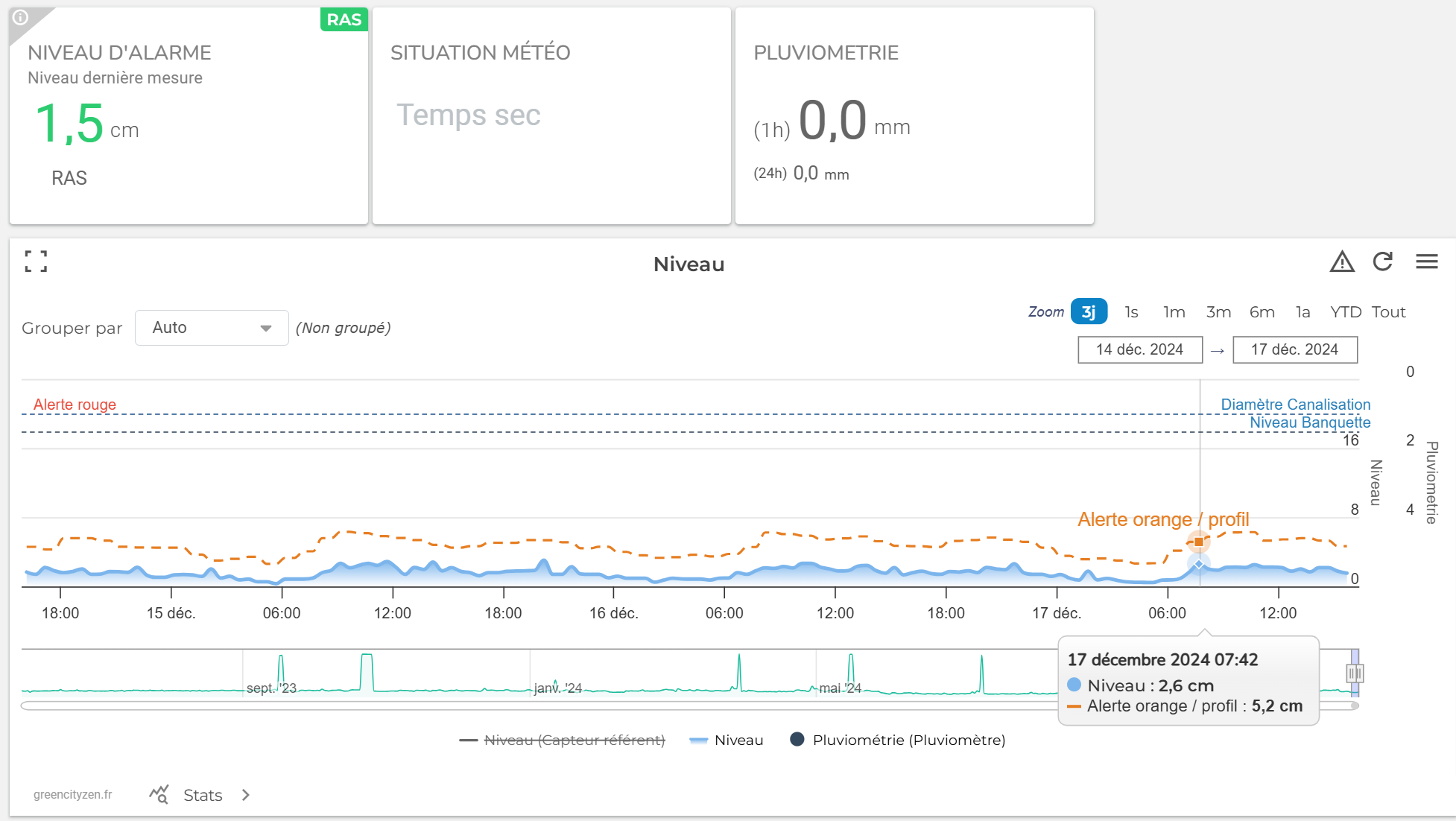Click the RAS green status badge
1456x821 pixels.
pos(344,20)
